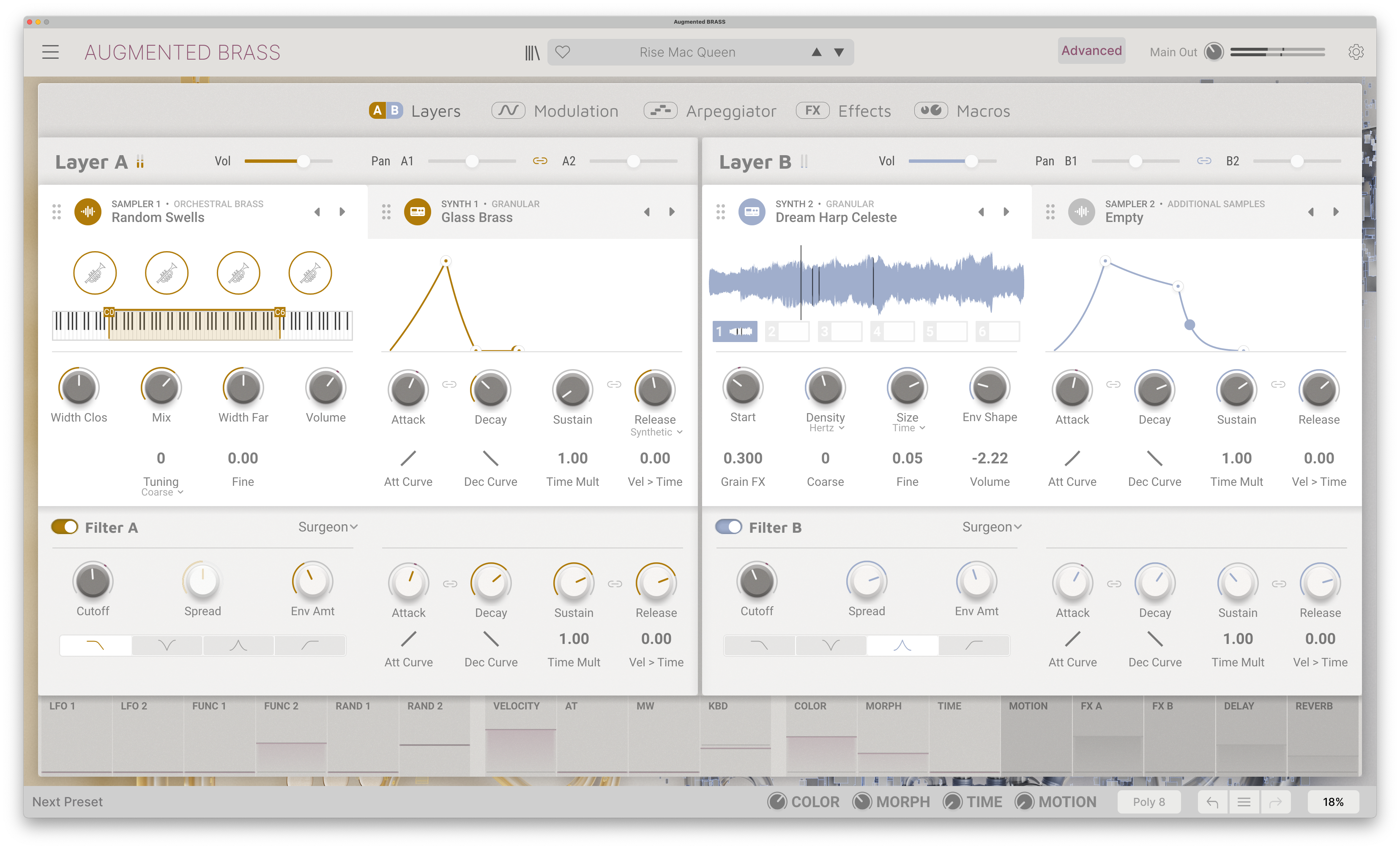Click the link icon between Pan A1 and A2

pyautogui.click(x=540, y=162)
